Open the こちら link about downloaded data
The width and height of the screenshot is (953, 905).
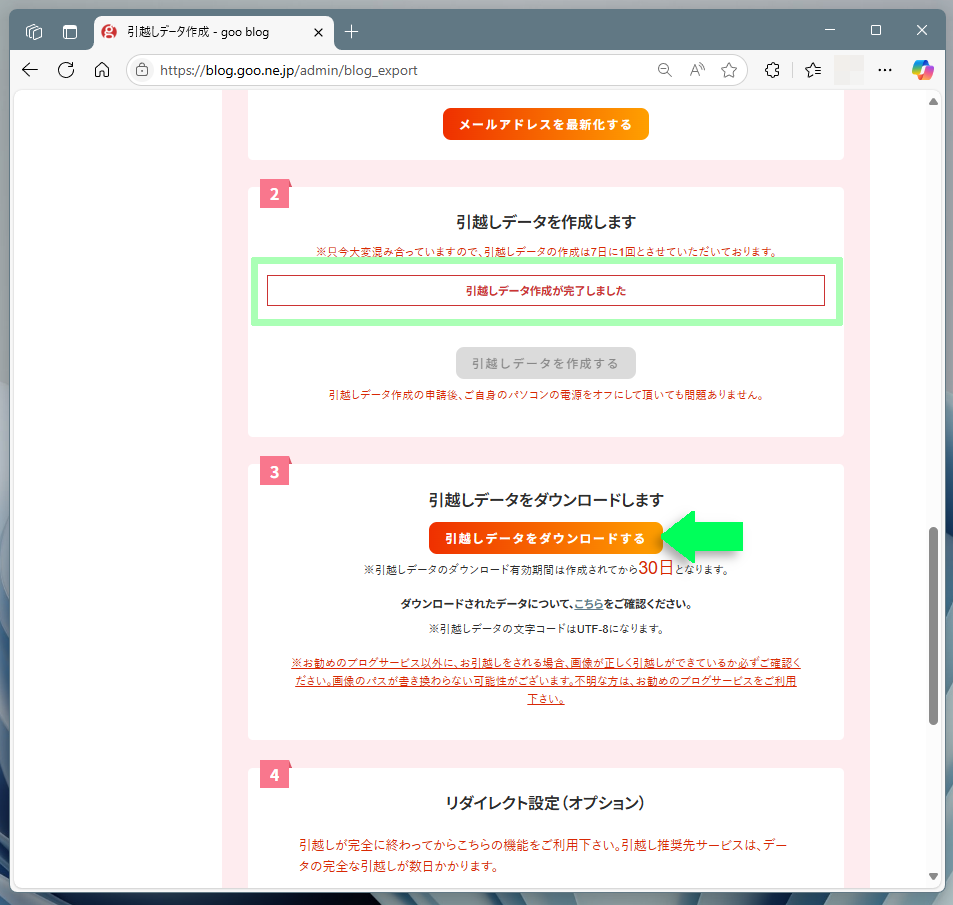588,604
